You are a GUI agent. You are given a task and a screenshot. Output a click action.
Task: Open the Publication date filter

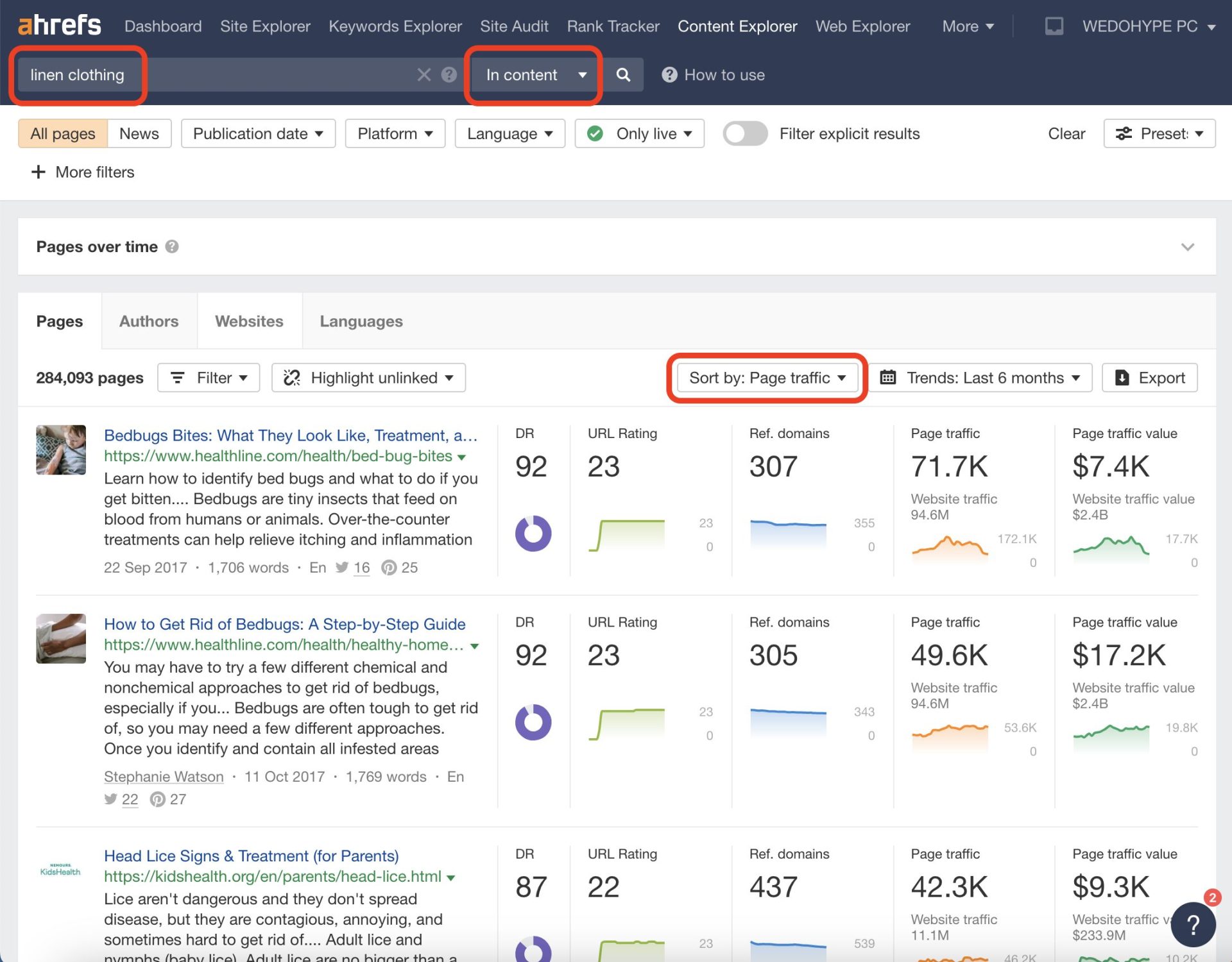[258, 133]
